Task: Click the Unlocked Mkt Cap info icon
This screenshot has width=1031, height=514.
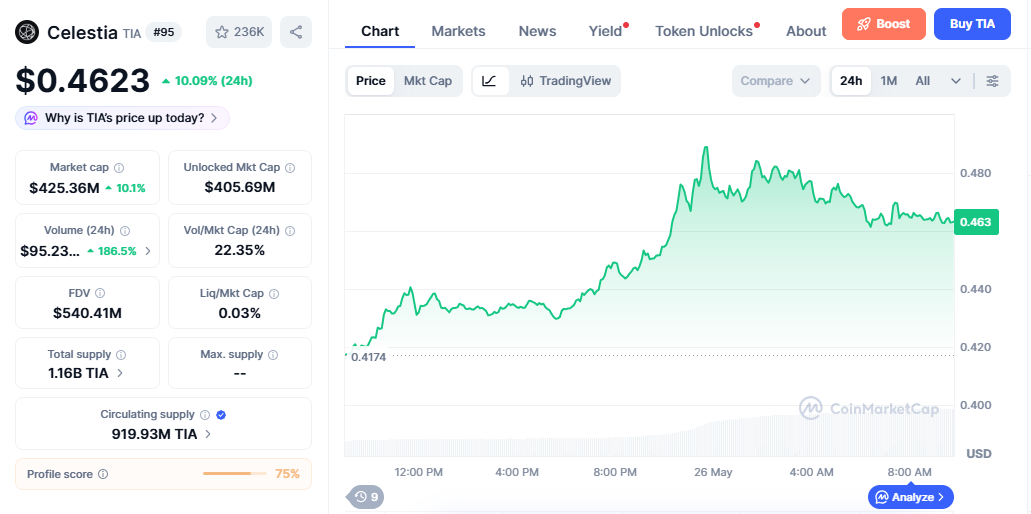Action: pos(291,168)
